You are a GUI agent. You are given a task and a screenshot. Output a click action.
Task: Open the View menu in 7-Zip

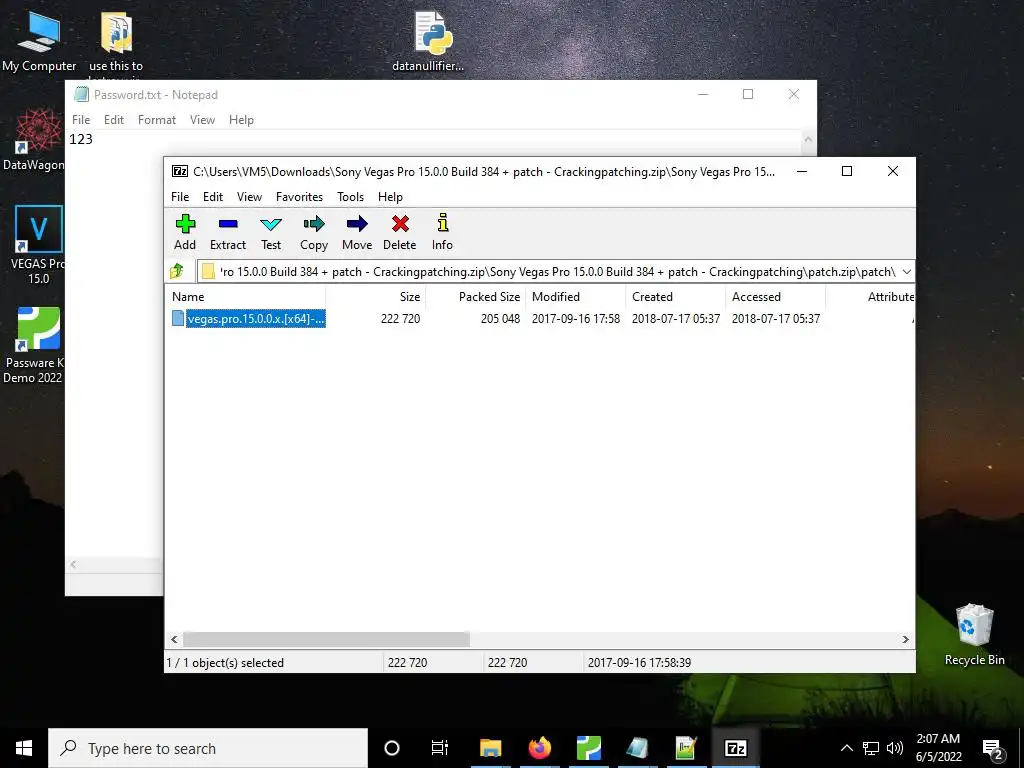click(x=249, y=197)
